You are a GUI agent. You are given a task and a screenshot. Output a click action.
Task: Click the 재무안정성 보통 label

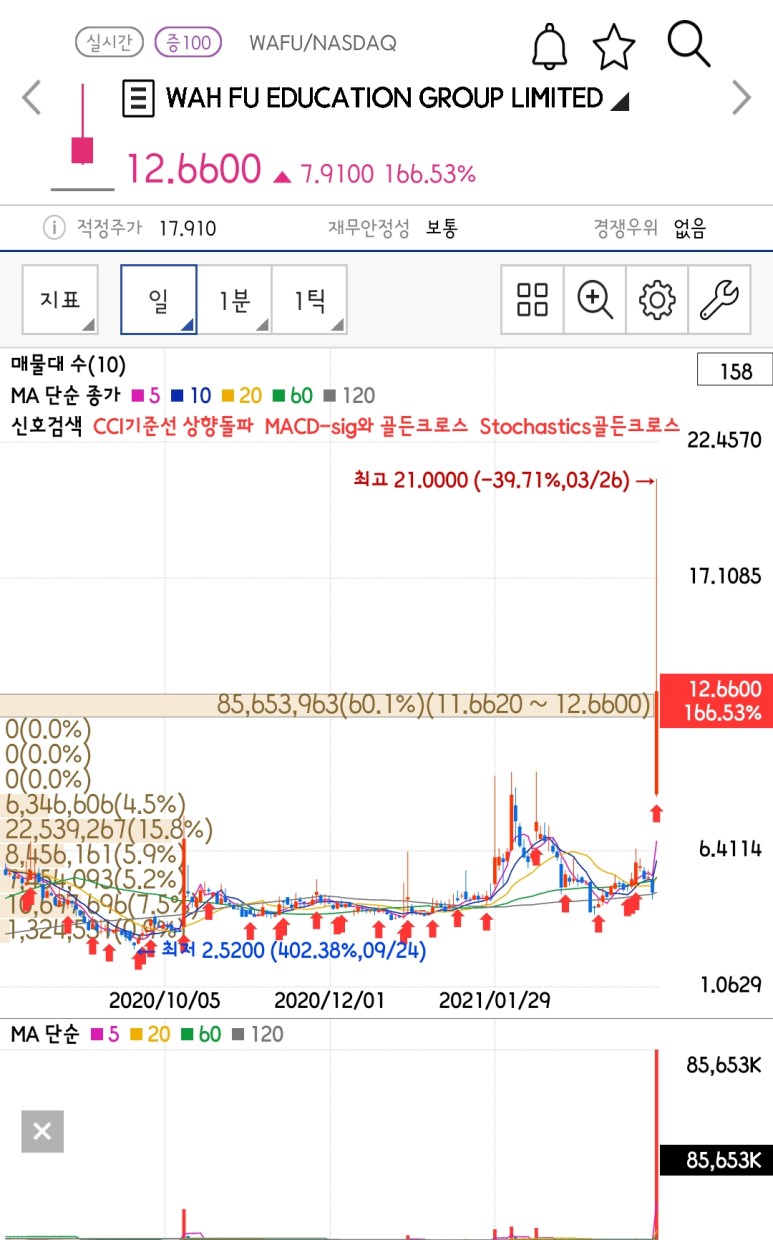point(392,228)
